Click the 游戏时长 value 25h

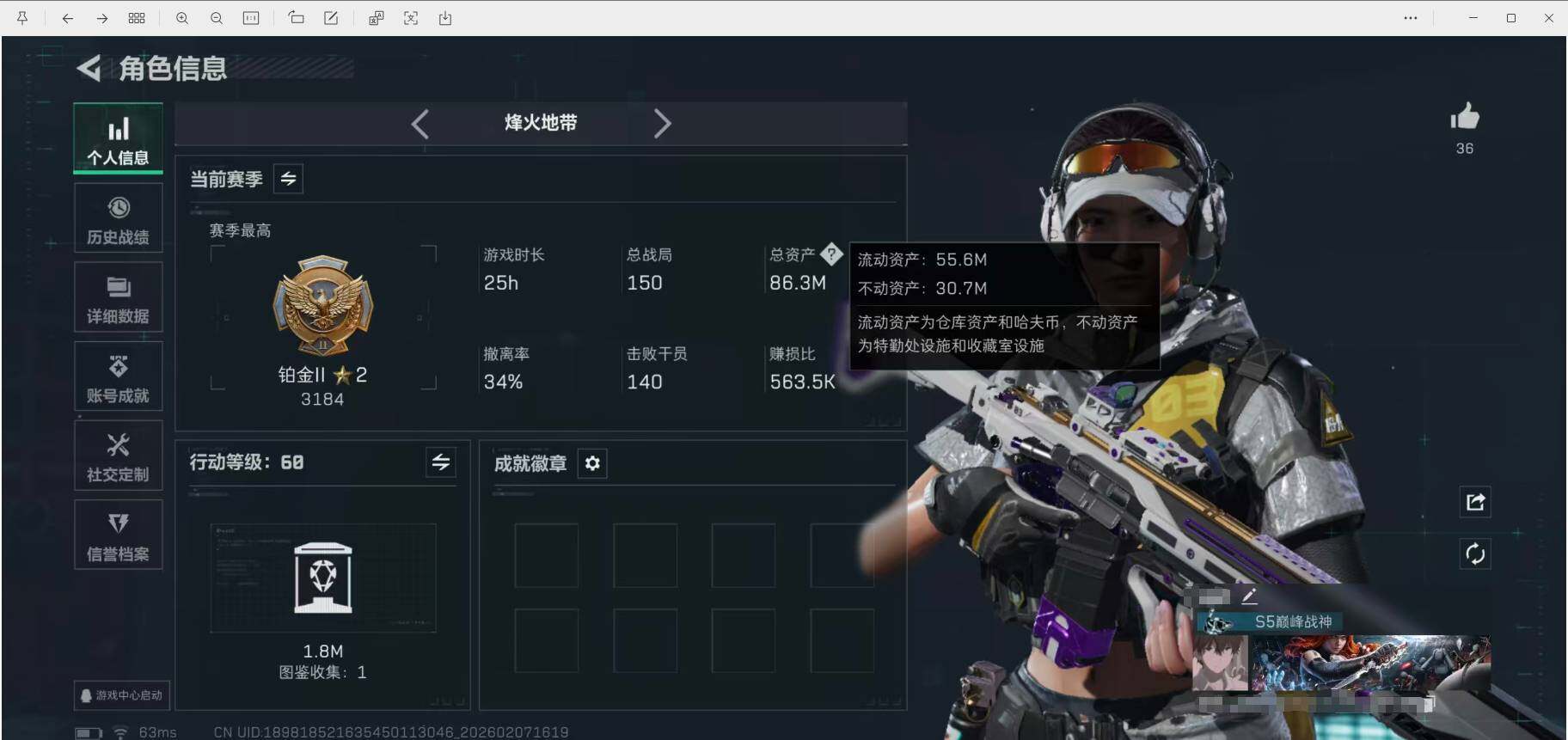click(x=501, y=283)
